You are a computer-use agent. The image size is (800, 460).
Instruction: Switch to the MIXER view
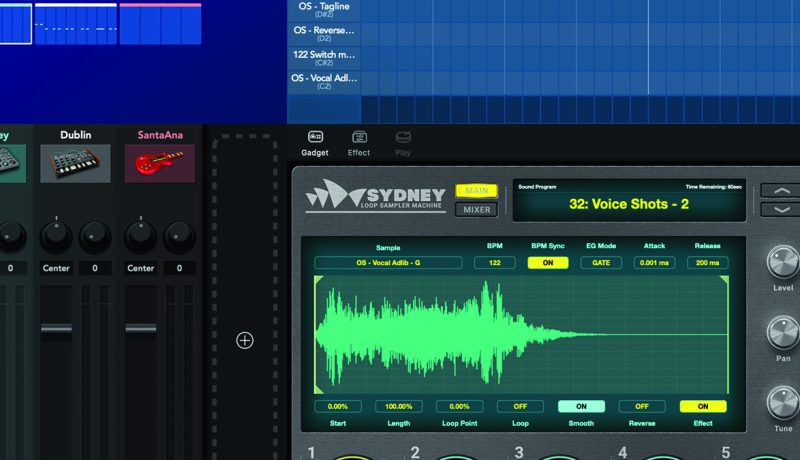(477, 210)
